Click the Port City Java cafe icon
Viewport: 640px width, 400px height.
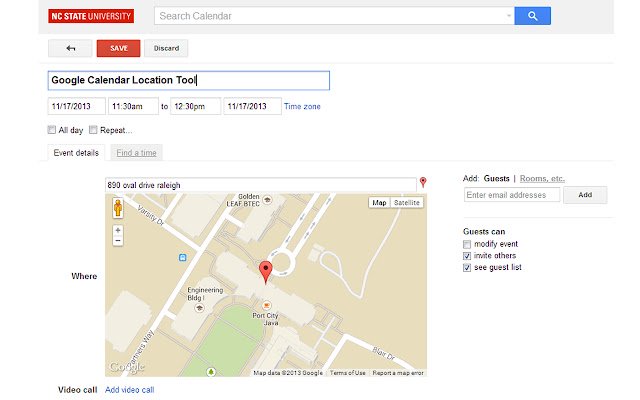(267, 305)
